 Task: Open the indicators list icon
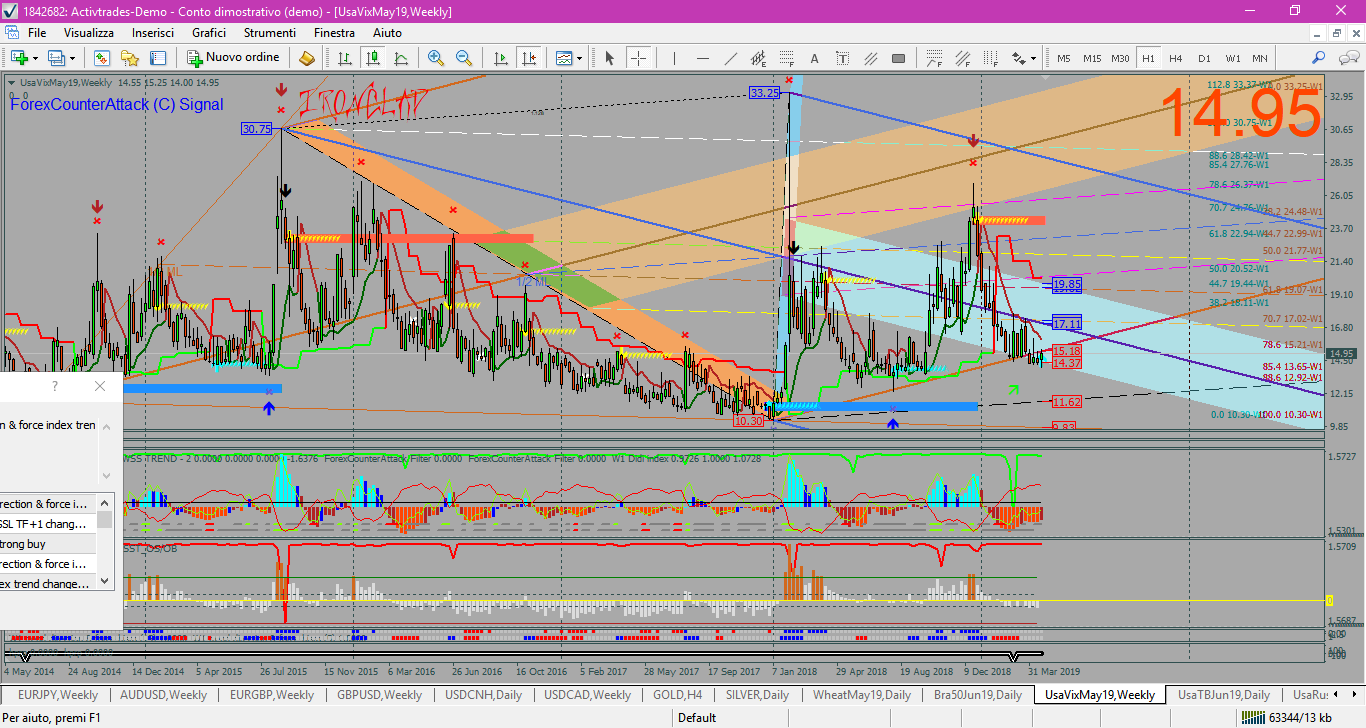(565, 58)
